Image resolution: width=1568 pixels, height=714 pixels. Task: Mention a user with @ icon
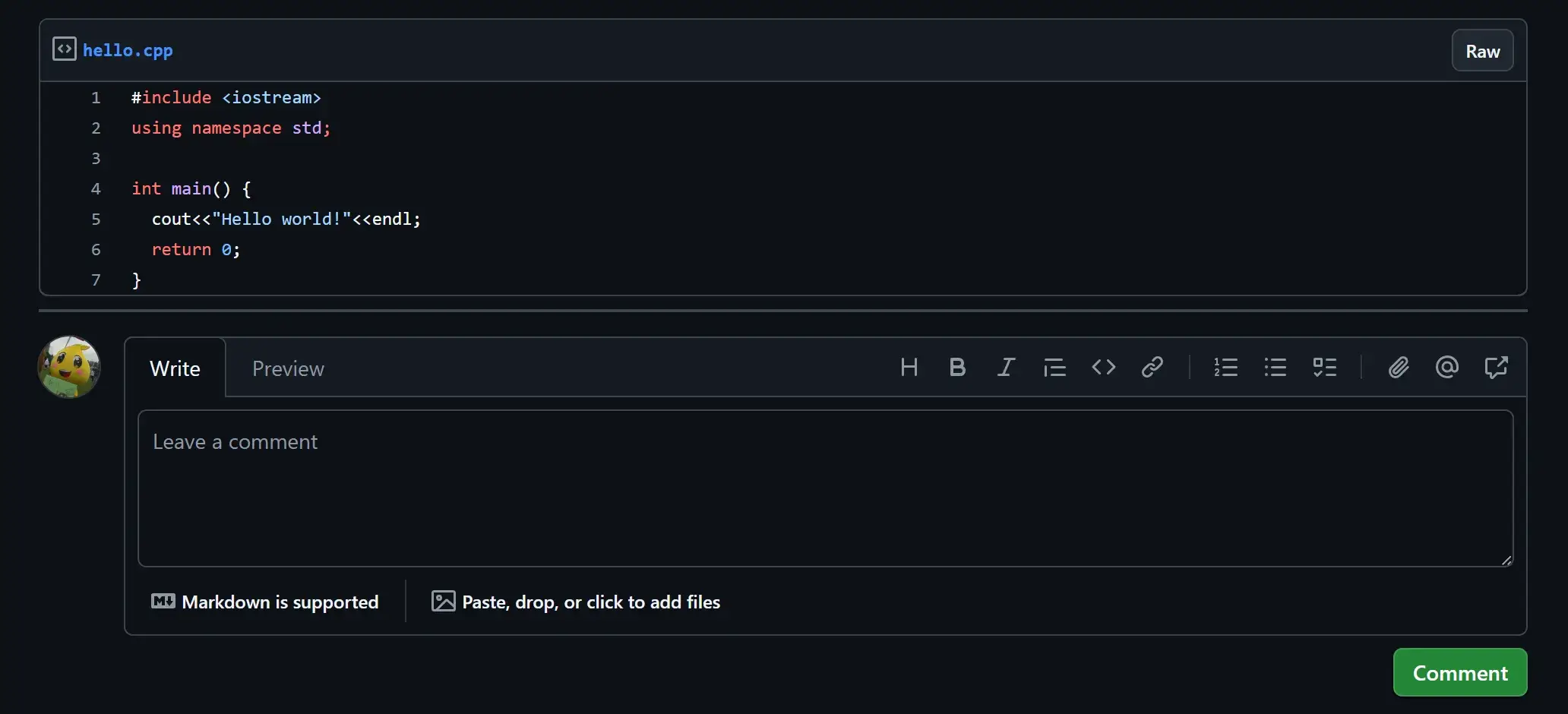click(x=1446, y=368)
